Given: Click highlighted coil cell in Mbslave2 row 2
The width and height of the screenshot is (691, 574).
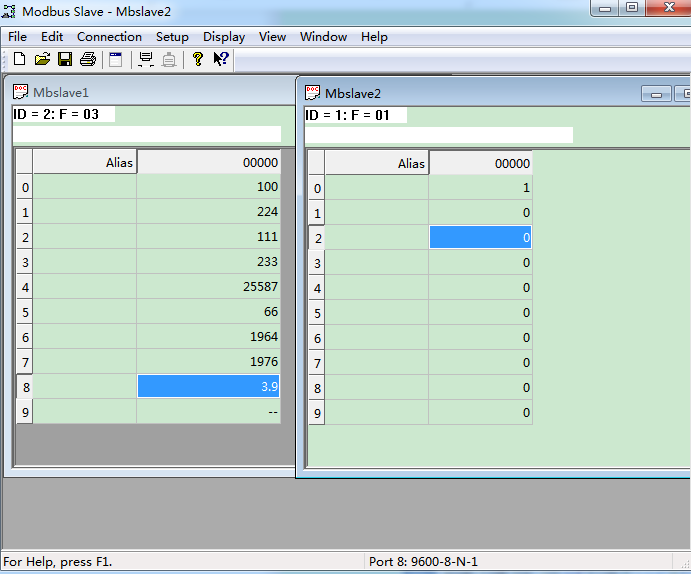Looking at the screenshot, I should [x=480, y=237].
